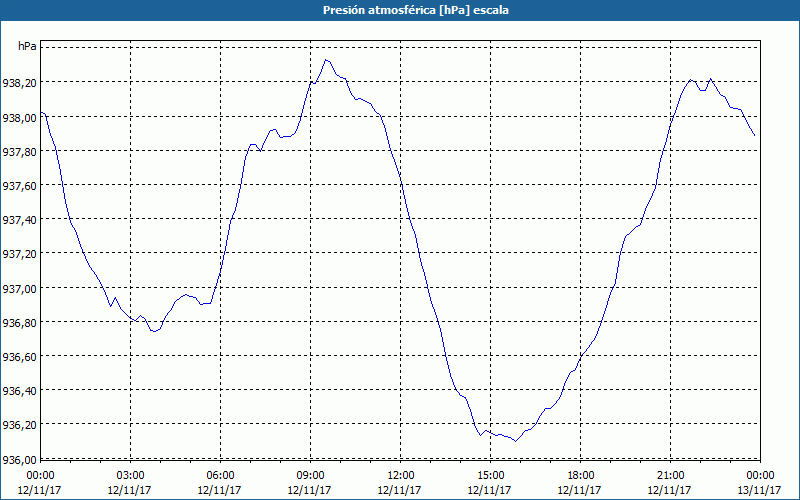Click the 21:00 time axis label
This screenshot has width=800, height=500.
(670, 475)
